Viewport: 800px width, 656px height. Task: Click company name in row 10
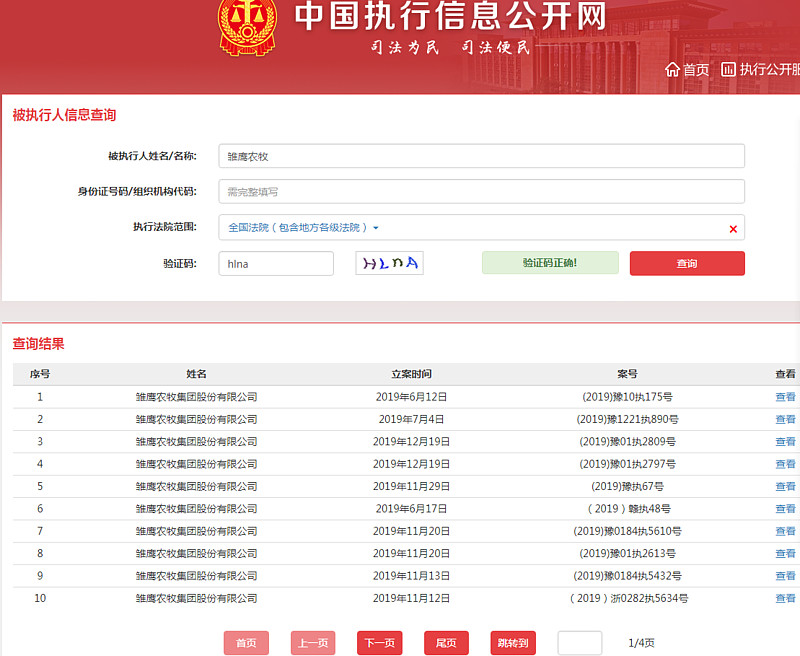[x=196, y=598]
